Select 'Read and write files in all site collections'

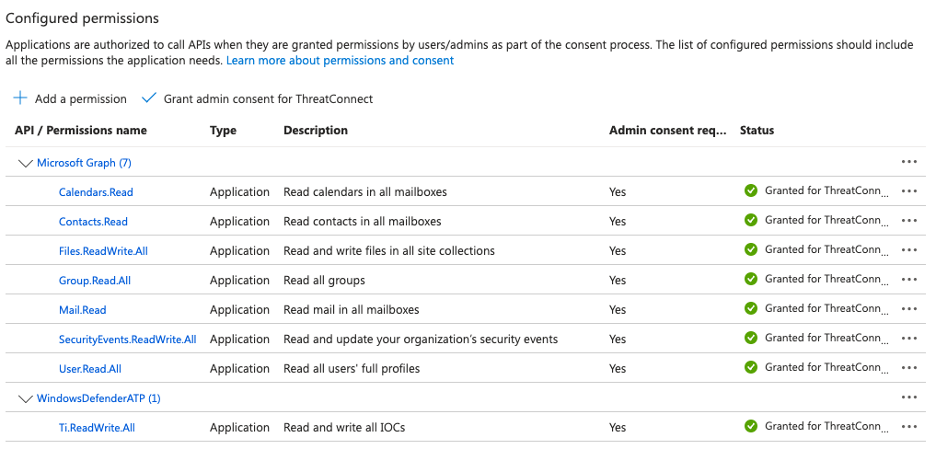point(389,251)
